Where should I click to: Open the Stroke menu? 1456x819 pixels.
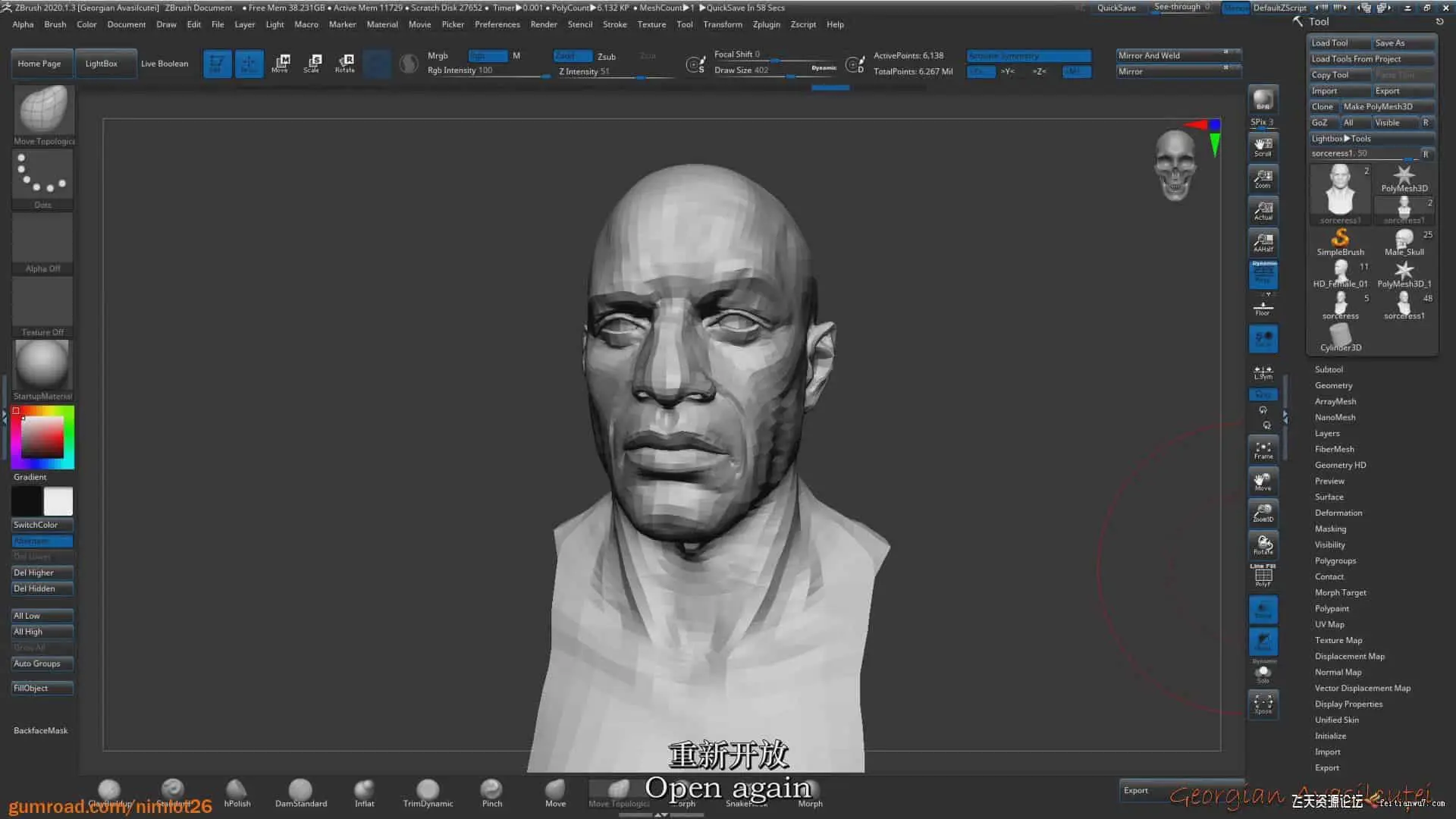click(614, 24)
